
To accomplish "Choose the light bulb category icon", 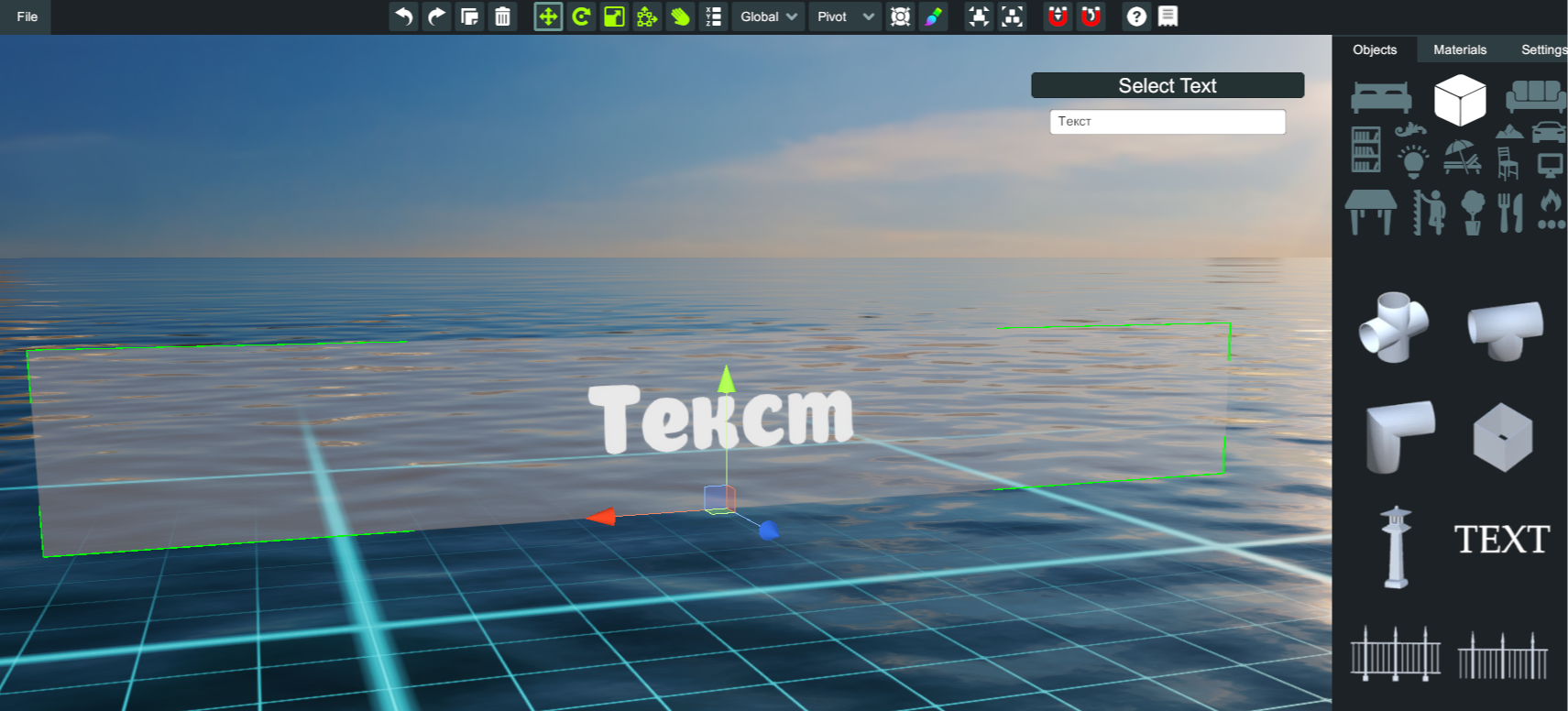I will tap(1412, 161).
